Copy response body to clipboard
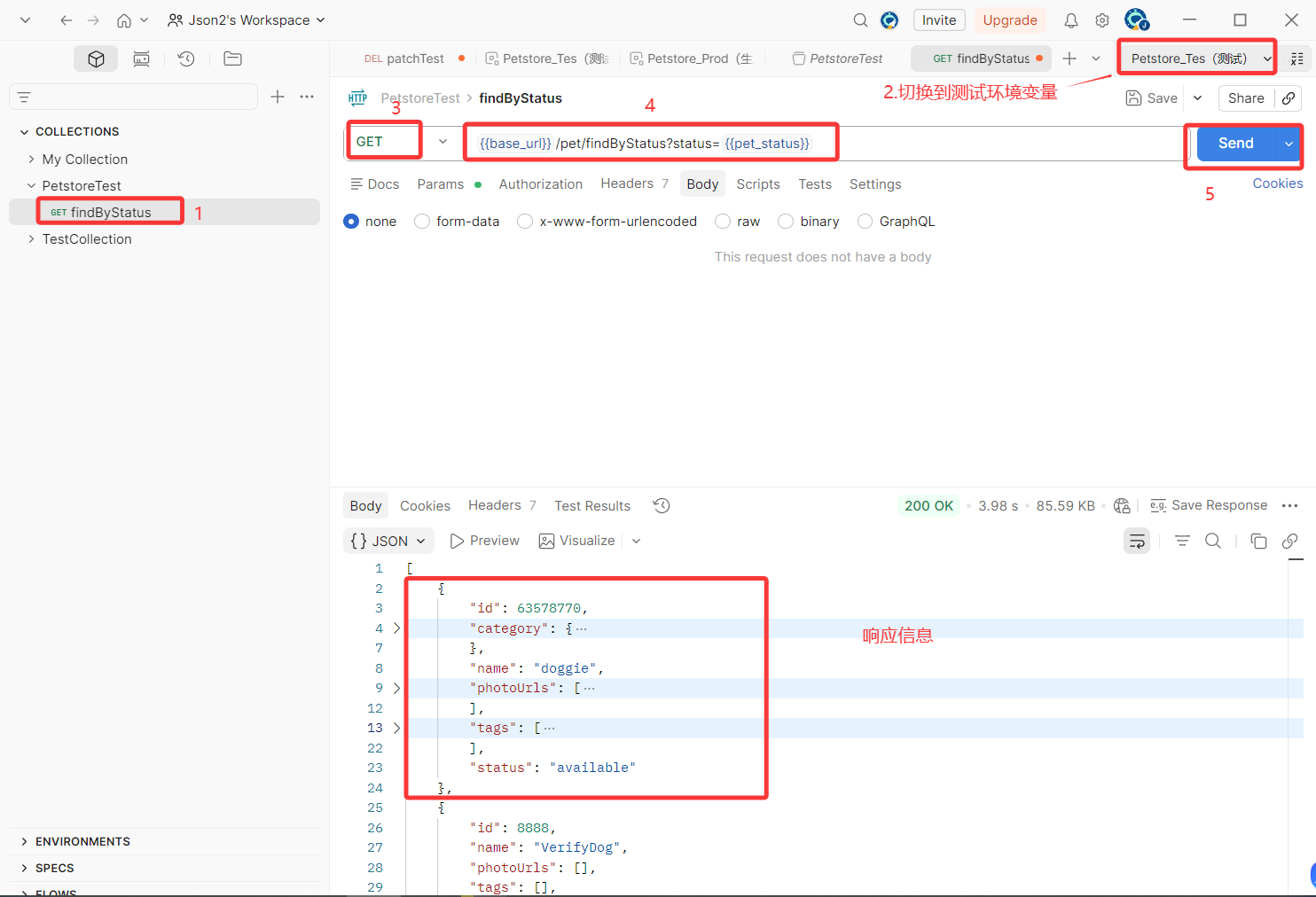The image size is (1316, 897). [x=1258, y=541]
